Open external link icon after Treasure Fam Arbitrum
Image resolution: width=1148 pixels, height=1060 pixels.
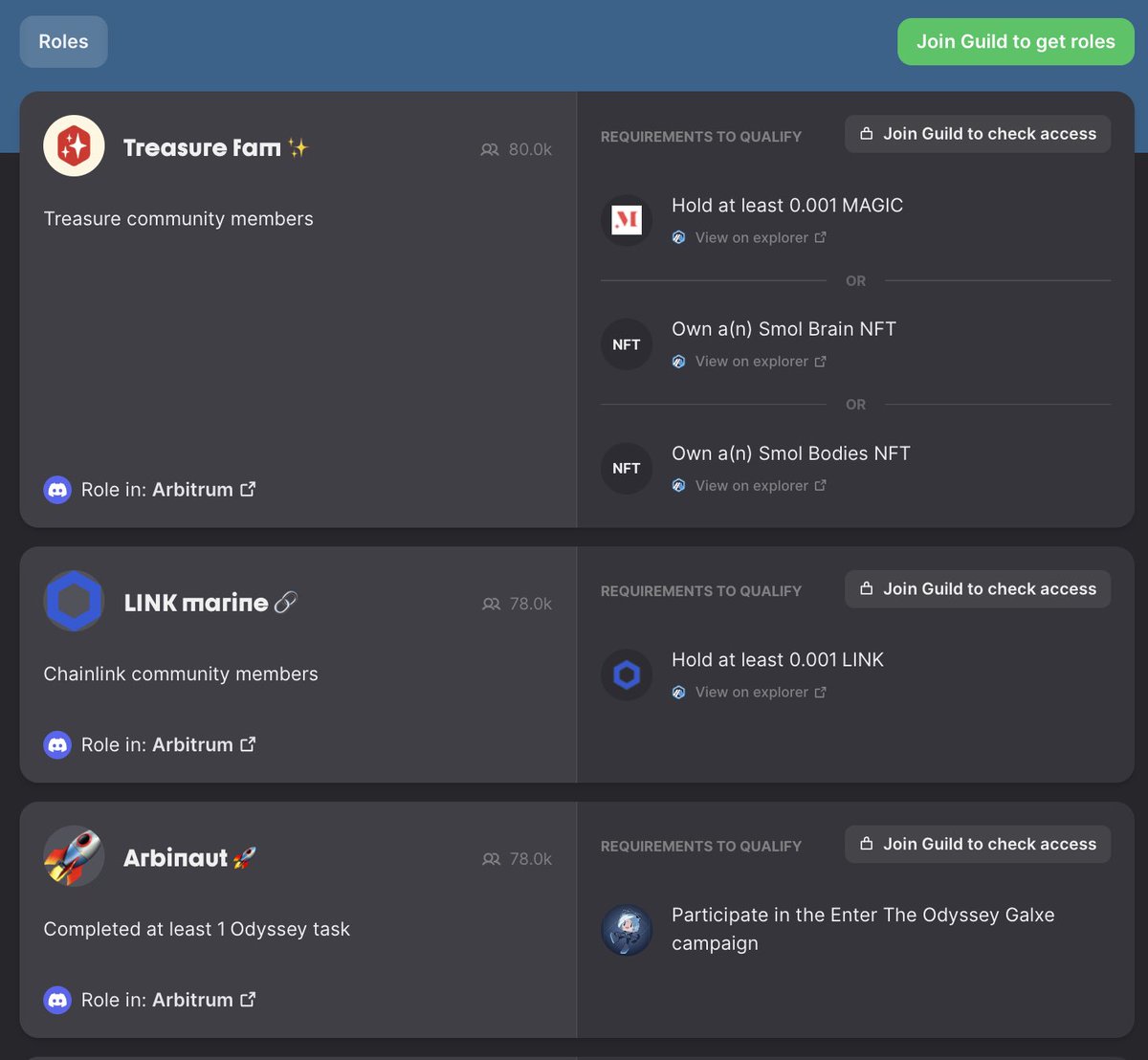tap(248, 489)
